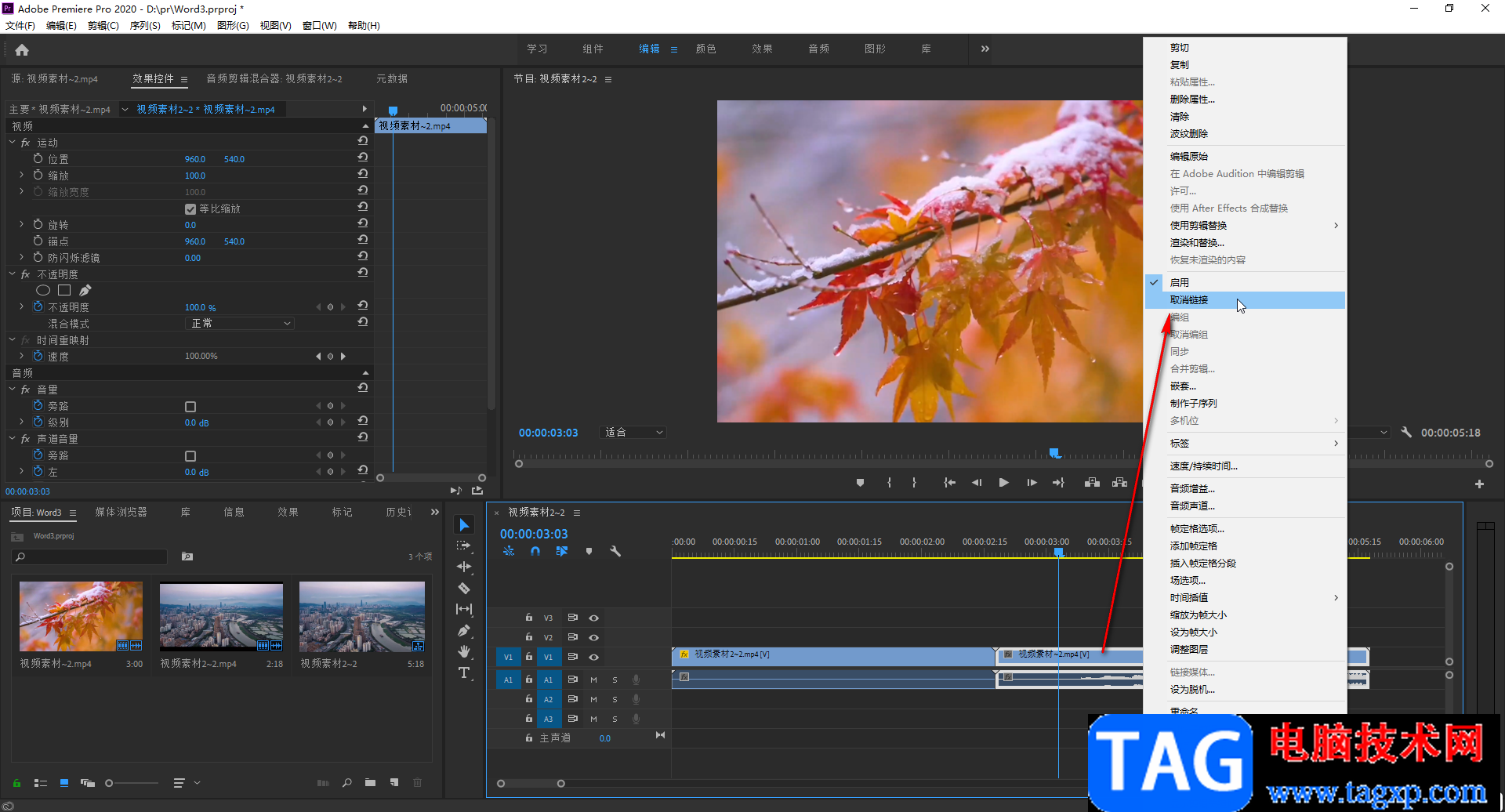This screenshot has width=1505, height=812.
Task: Click project panel search field
Action: [x=91, y=556]
